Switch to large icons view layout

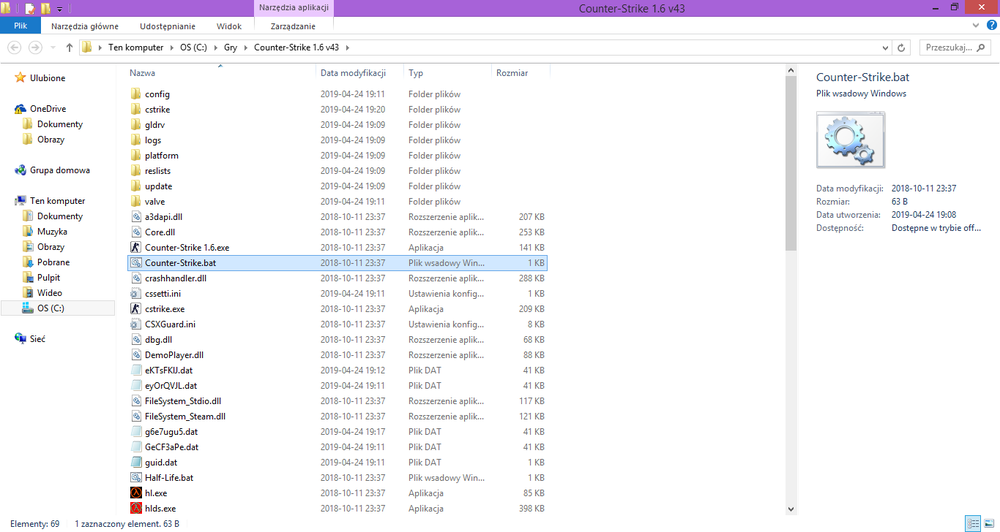click(x=989, y=524)
